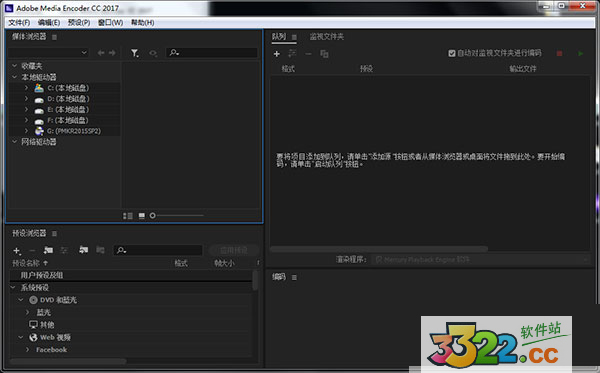Select the 用户预设及组 row
600x373 pixels.
tap(130, 275)
